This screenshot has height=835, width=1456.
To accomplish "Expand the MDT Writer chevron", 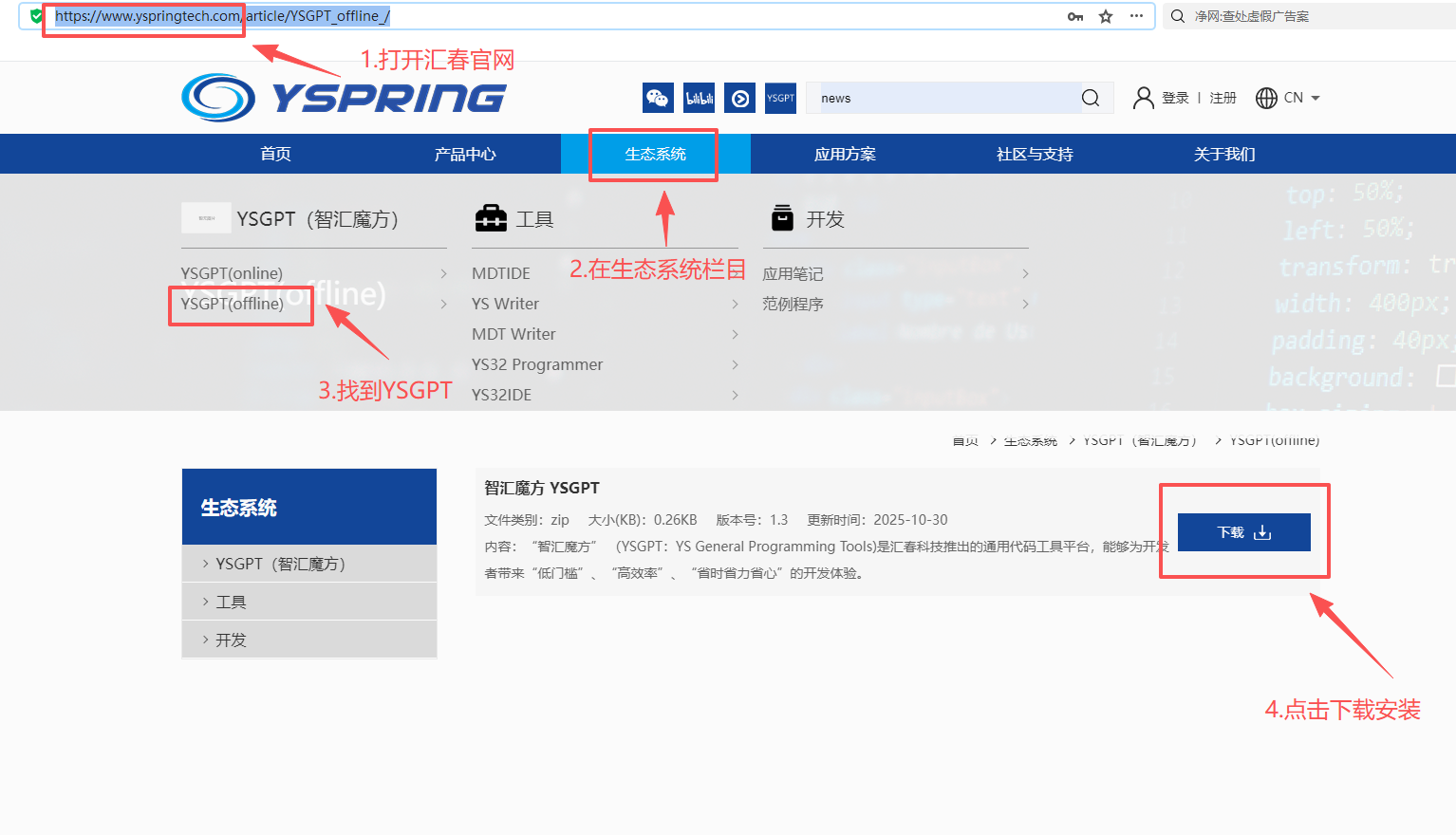I will (735, 334).
